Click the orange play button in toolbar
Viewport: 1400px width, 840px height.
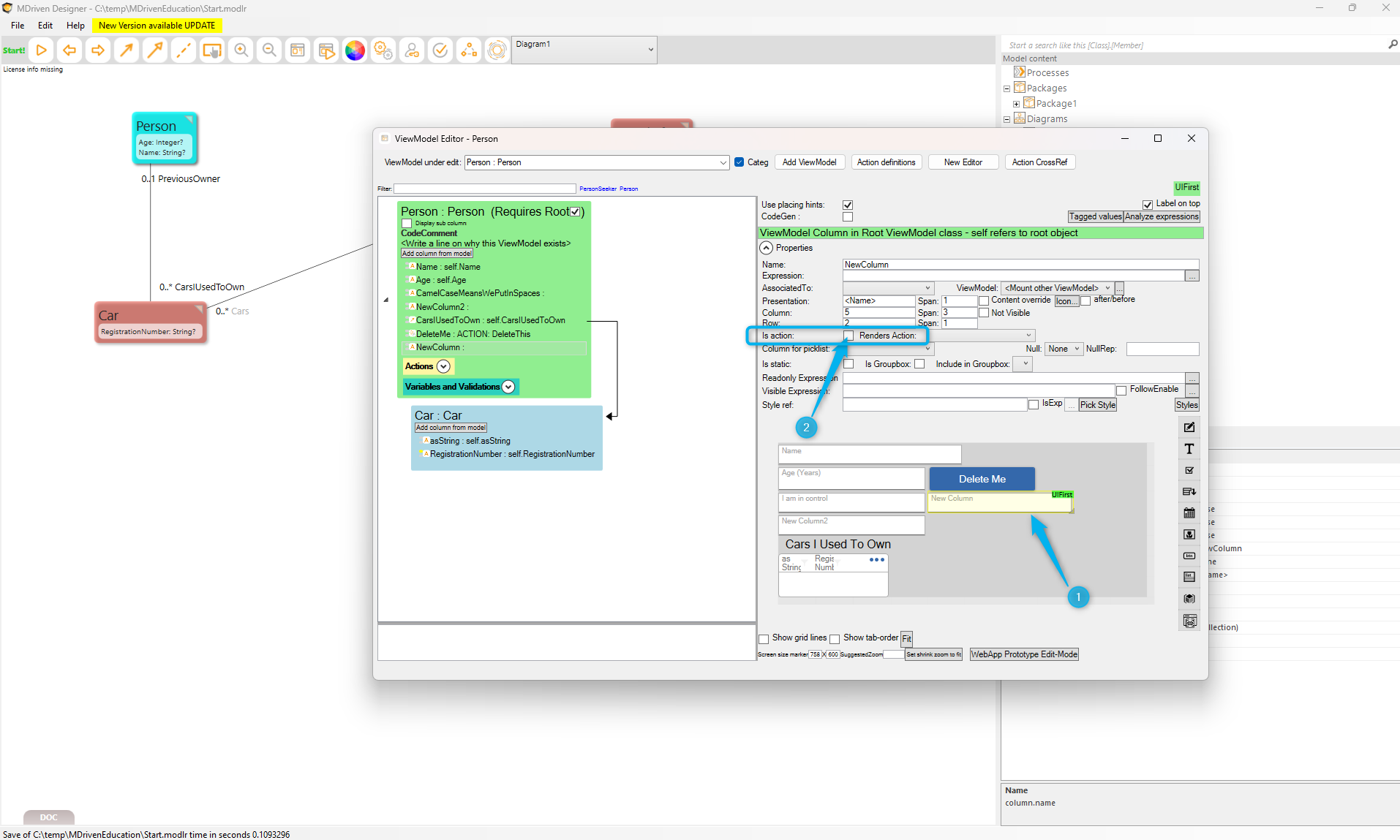42,50
